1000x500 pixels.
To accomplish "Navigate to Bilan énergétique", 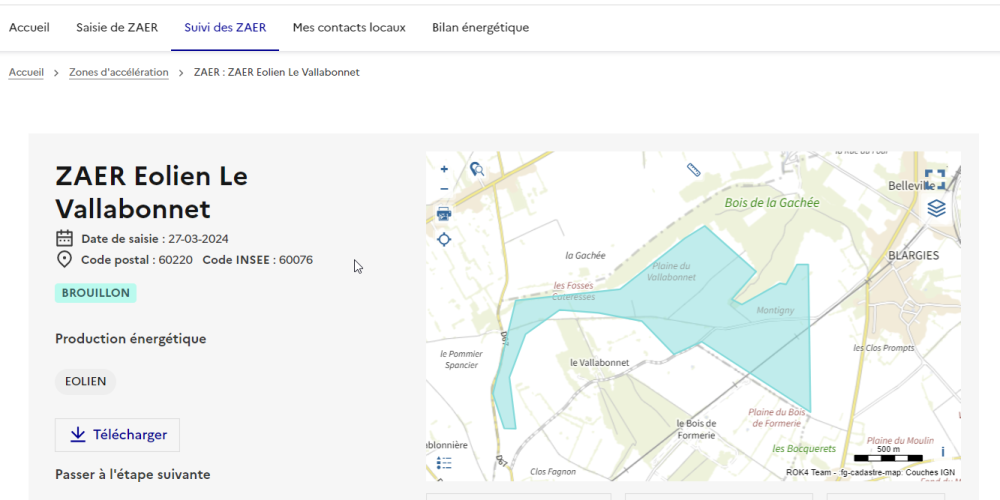I will pos(480,28).
